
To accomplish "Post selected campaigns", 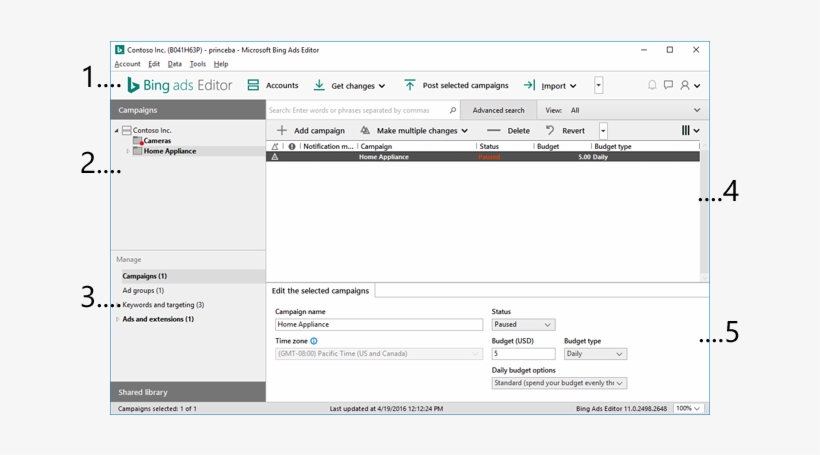I will tap(455, 85).
